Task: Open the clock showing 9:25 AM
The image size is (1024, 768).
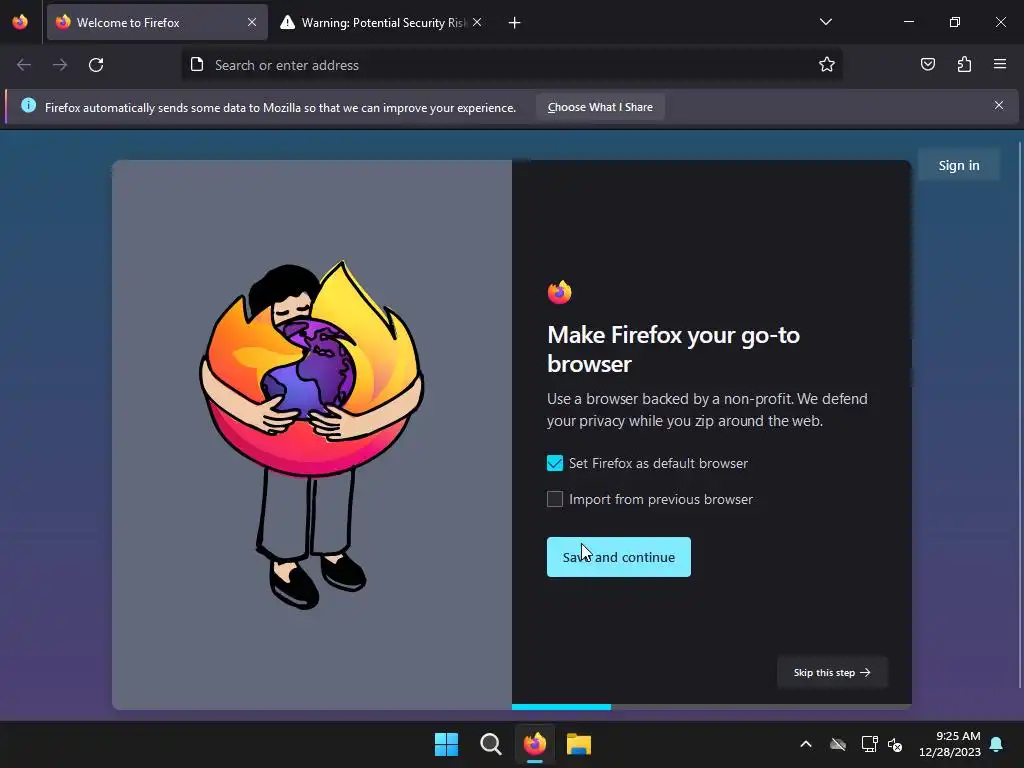Action: (x=950, y=744)
